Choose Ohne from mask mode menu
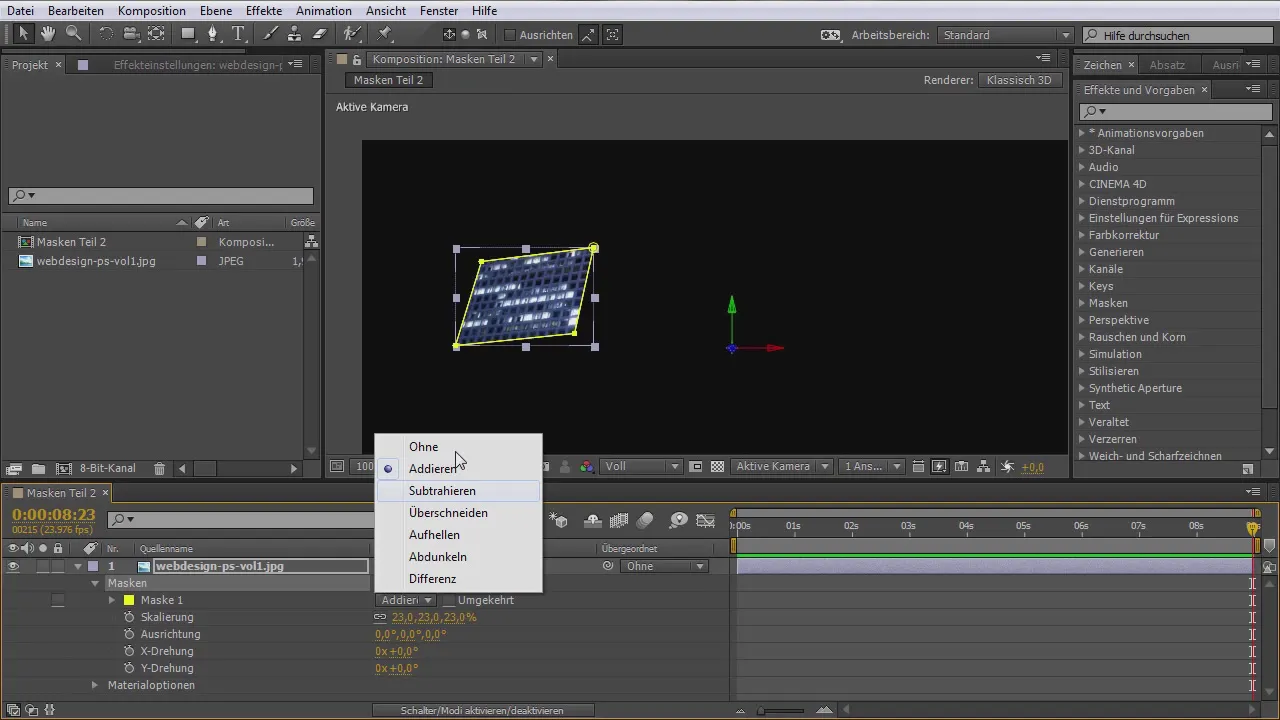Image resolution: width=1280 pixels, height=720 pixels. point(458,447)
